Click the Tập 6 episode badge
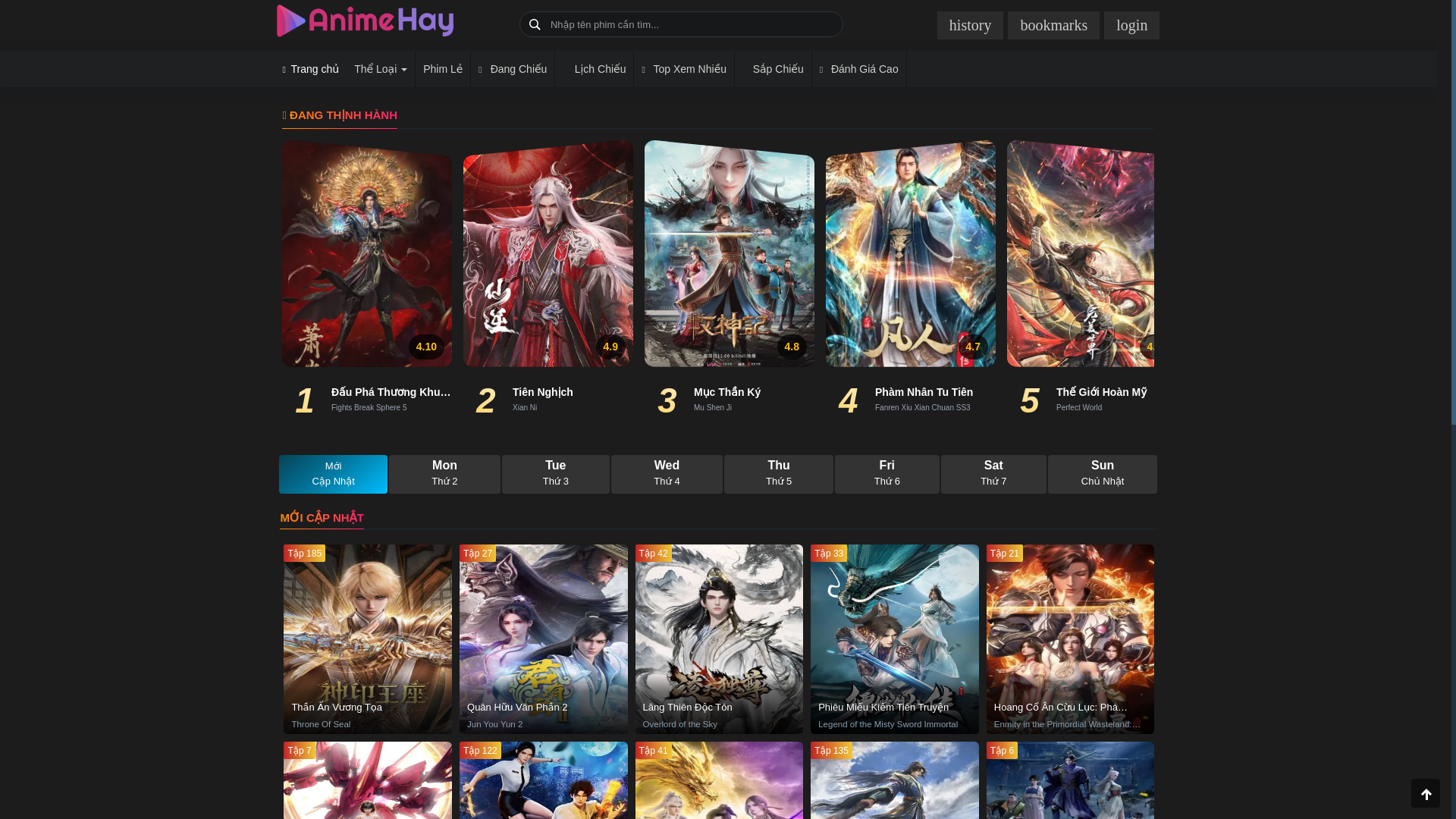 coord(1002,751)
